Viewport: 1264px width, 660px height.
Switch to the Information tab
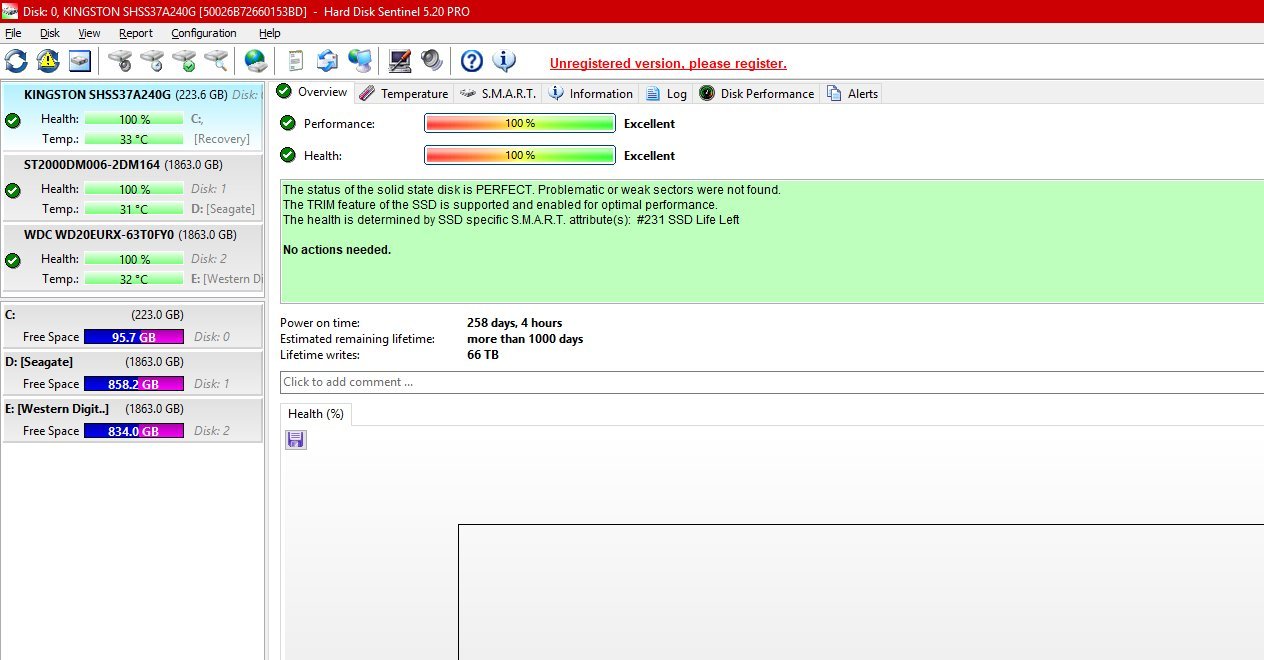click(591, 93)
